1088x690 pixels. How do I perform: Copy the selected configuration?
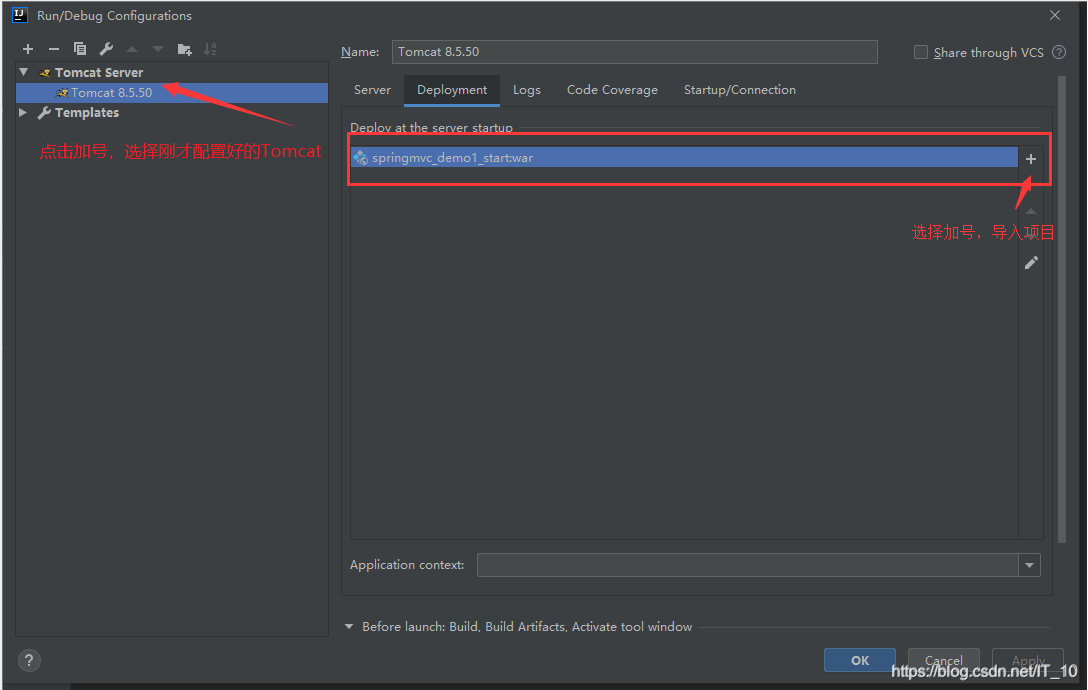pyautogui.click(x=80, y=49)
